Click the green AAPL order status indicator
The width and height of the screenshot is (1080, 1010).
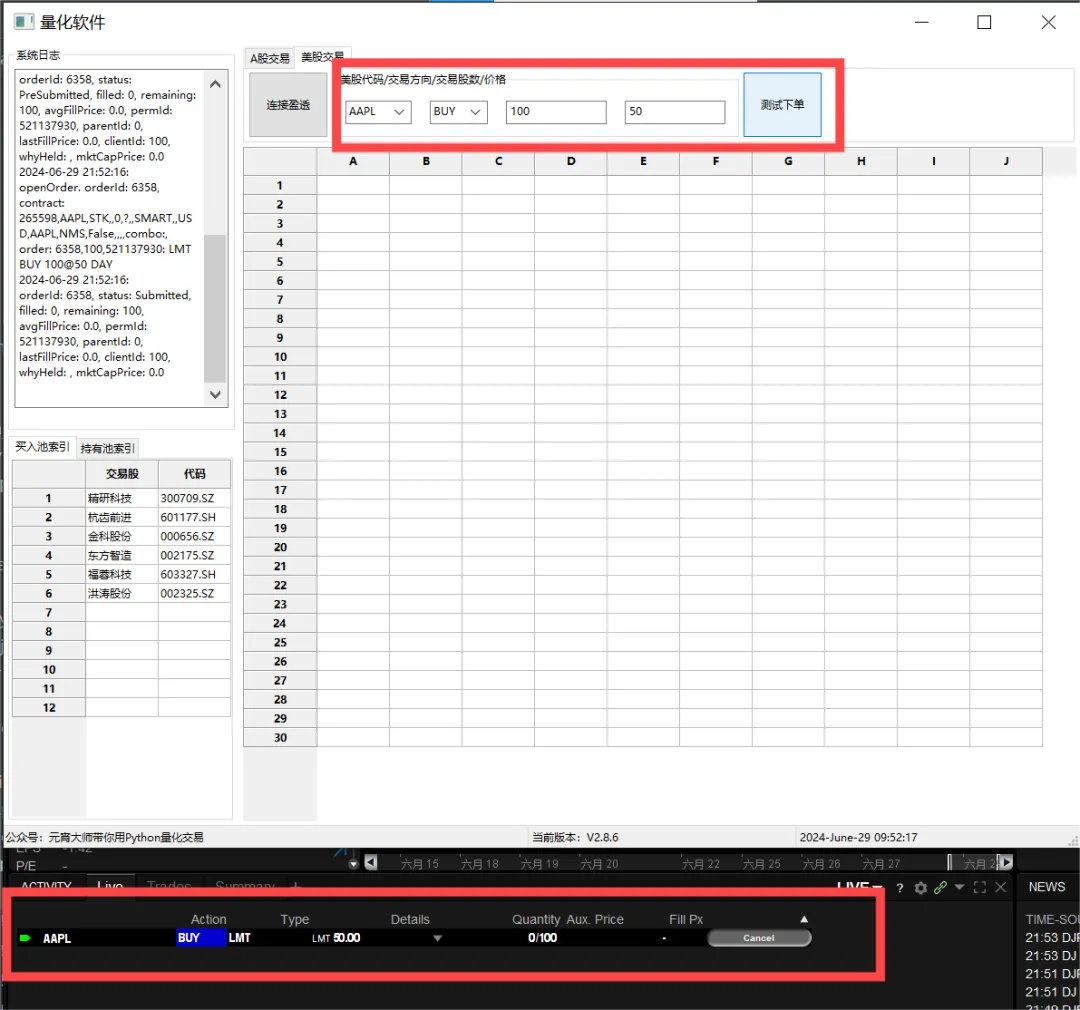point(25,938)
